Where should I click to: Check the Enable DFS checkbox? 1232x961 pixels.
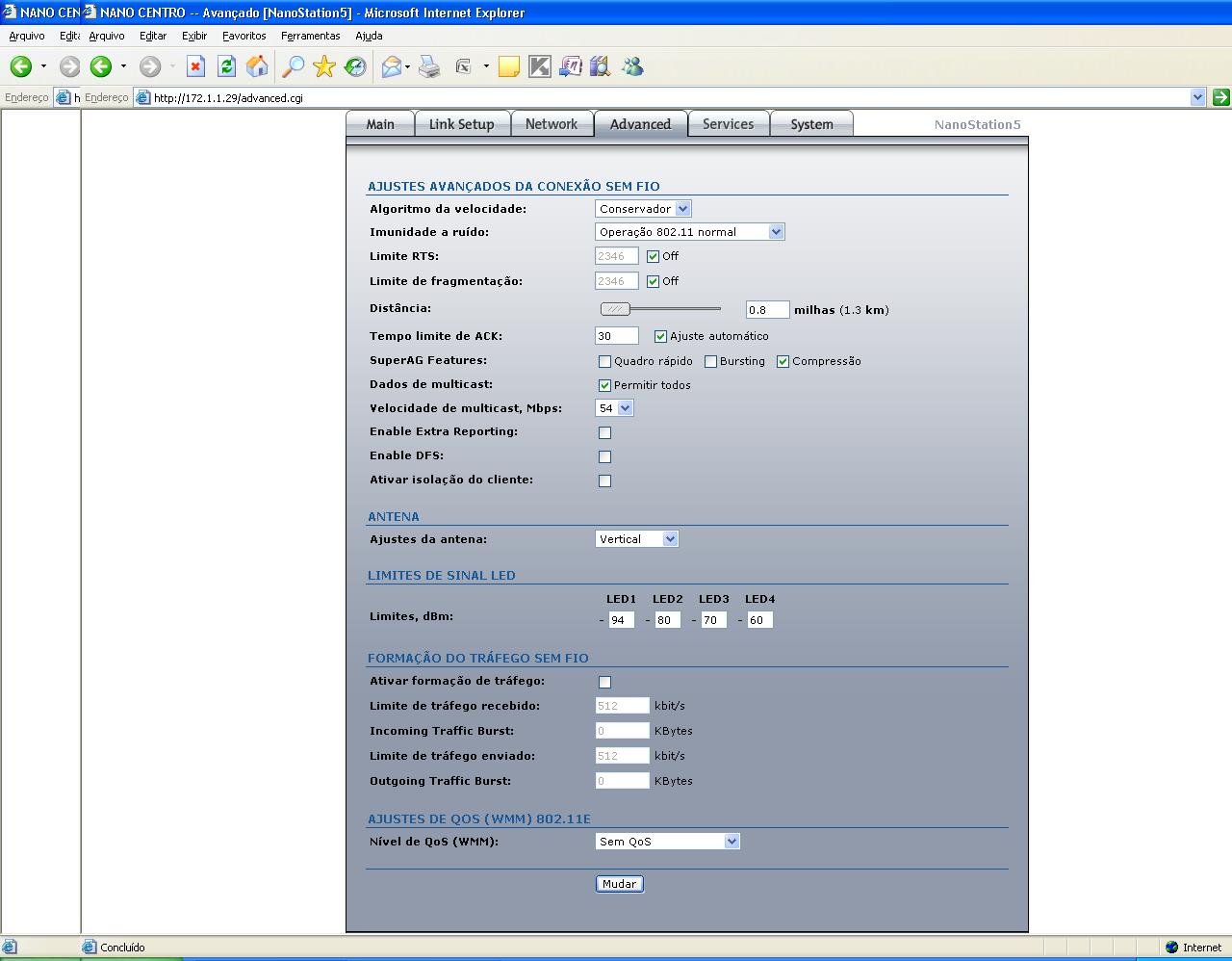[604, 456]
